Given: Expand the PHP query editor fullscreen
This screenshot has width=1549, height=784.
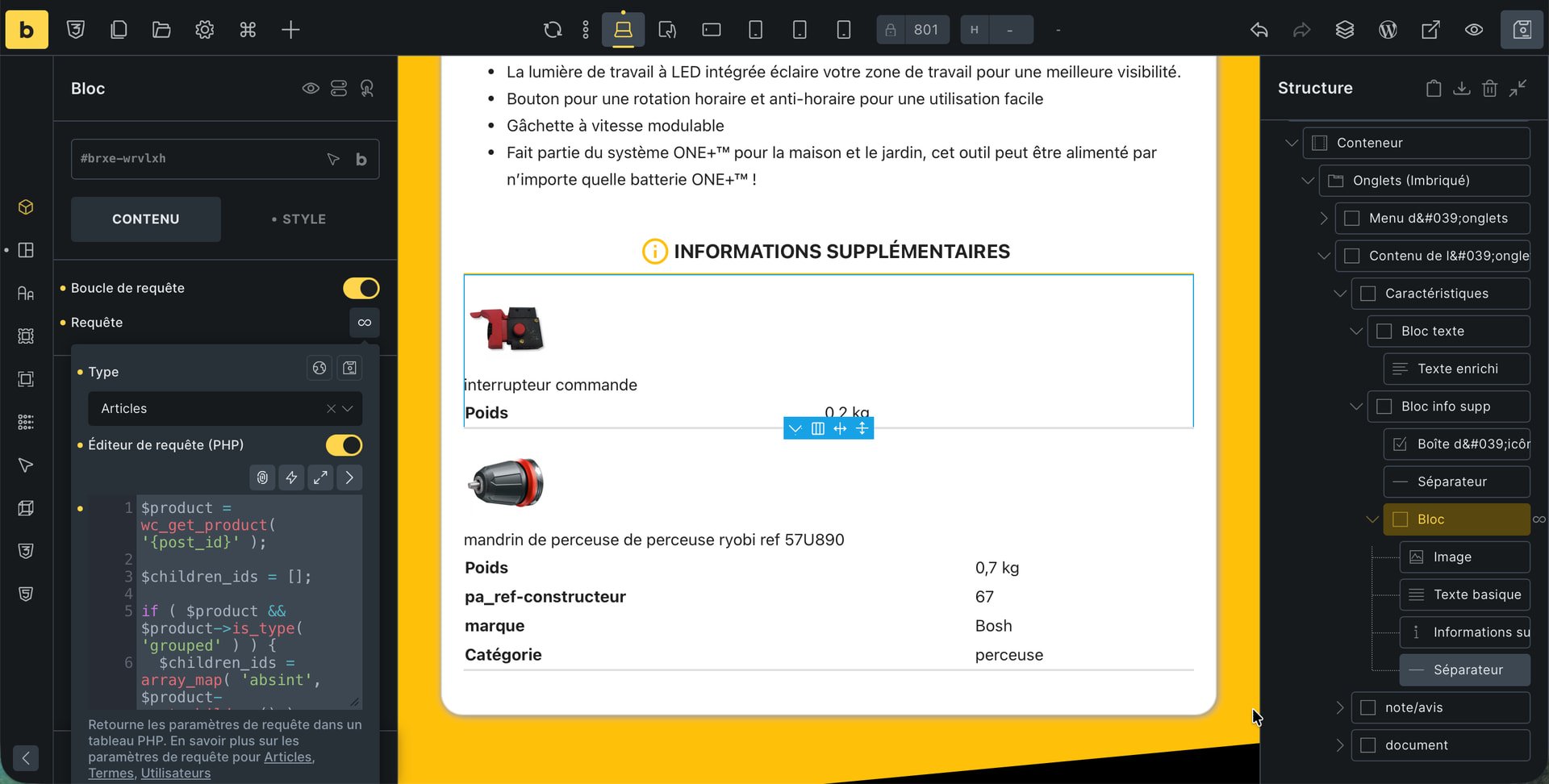Looking at the screenshot, I should point(320,477).
